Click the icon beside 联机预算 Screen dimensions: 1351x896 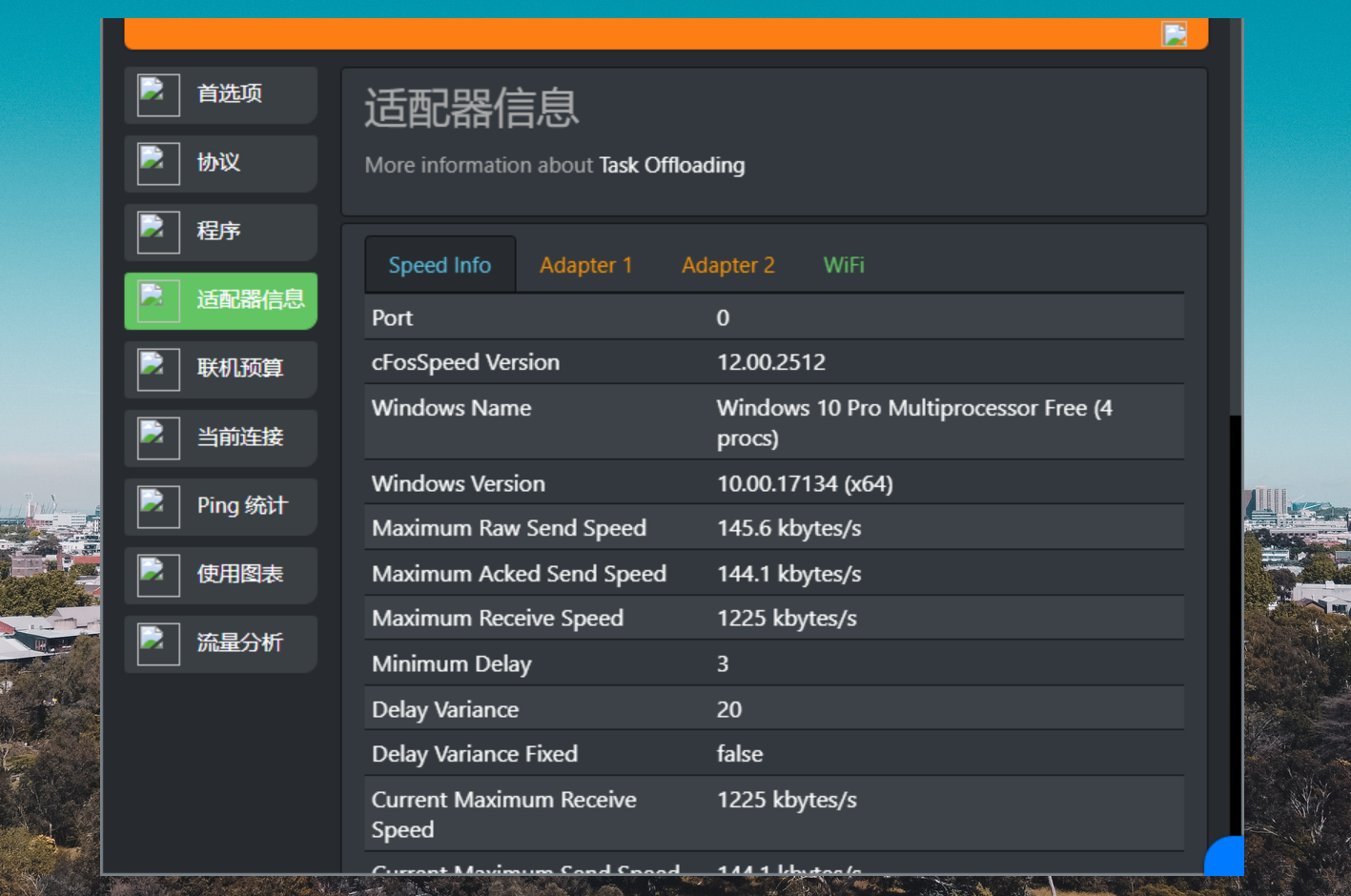pos(158,370)
